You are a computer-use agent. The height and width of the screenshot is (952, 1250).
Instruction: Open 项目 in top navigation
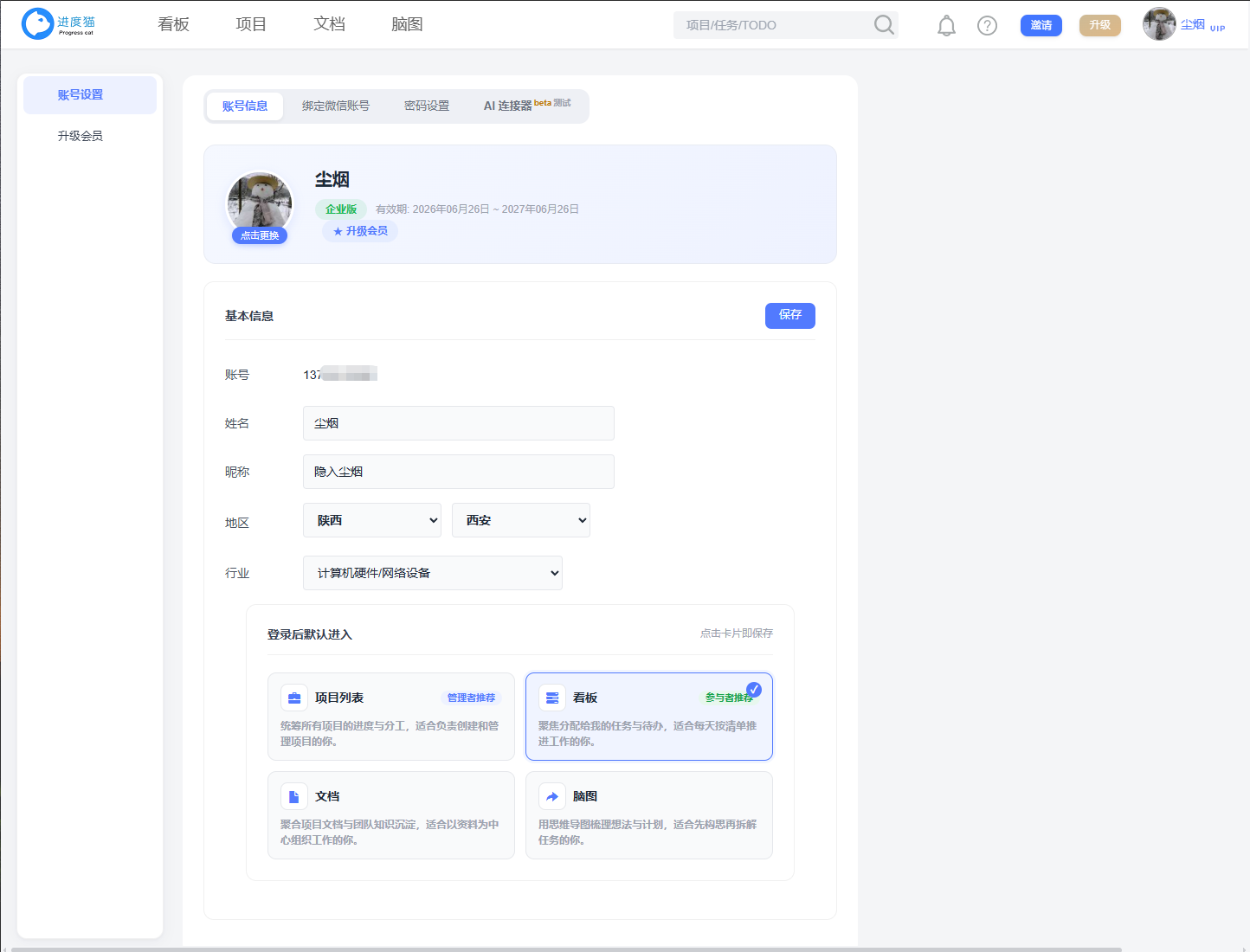[x=251, y=24]
